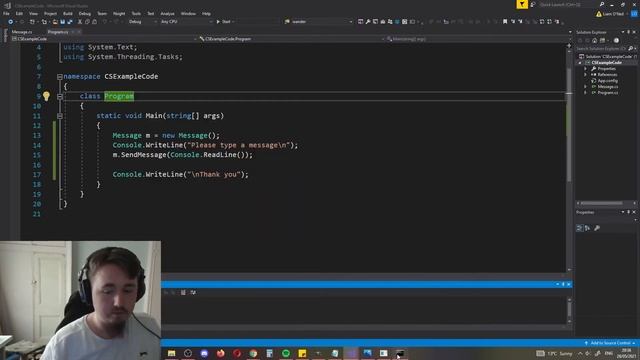Screen dimensions: 640x360
Task: Click the editor vertical scrollbar thumb
Action: click(569, 124)
